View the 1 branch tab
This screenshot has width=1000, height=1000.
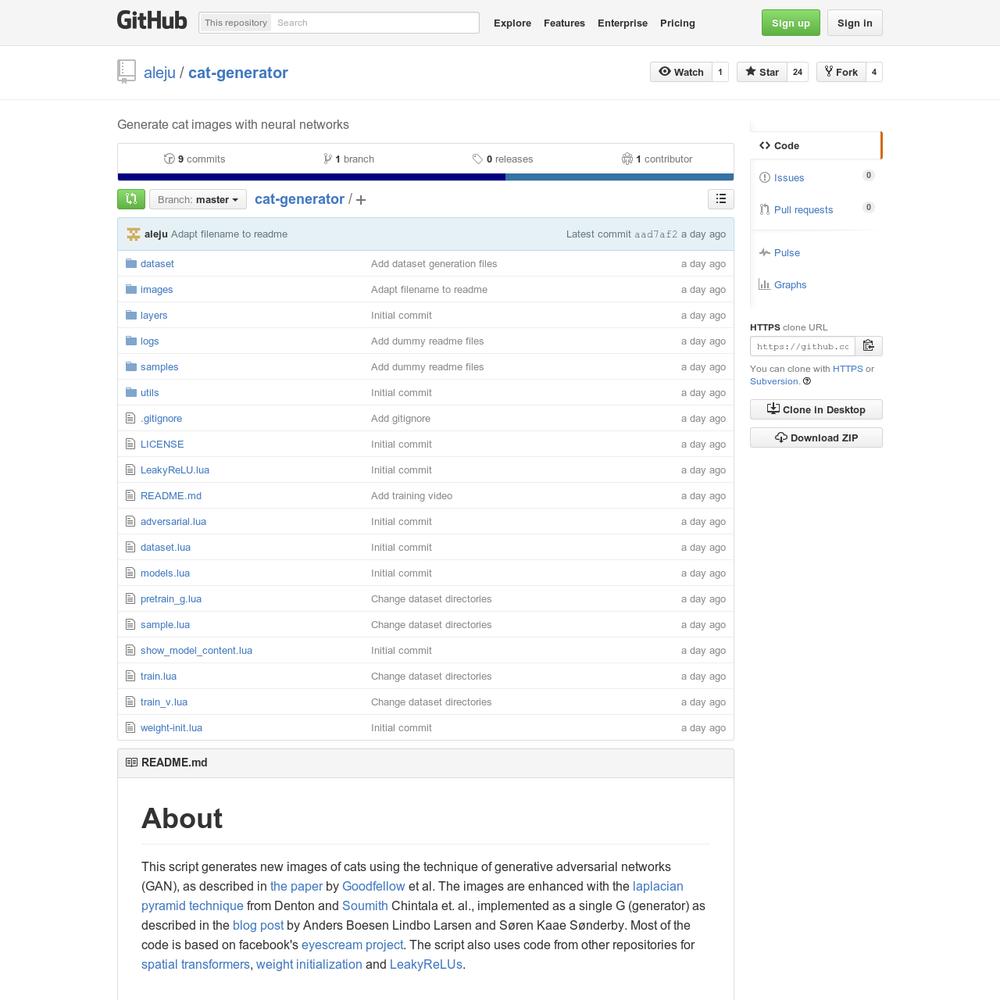coord(349,159)
